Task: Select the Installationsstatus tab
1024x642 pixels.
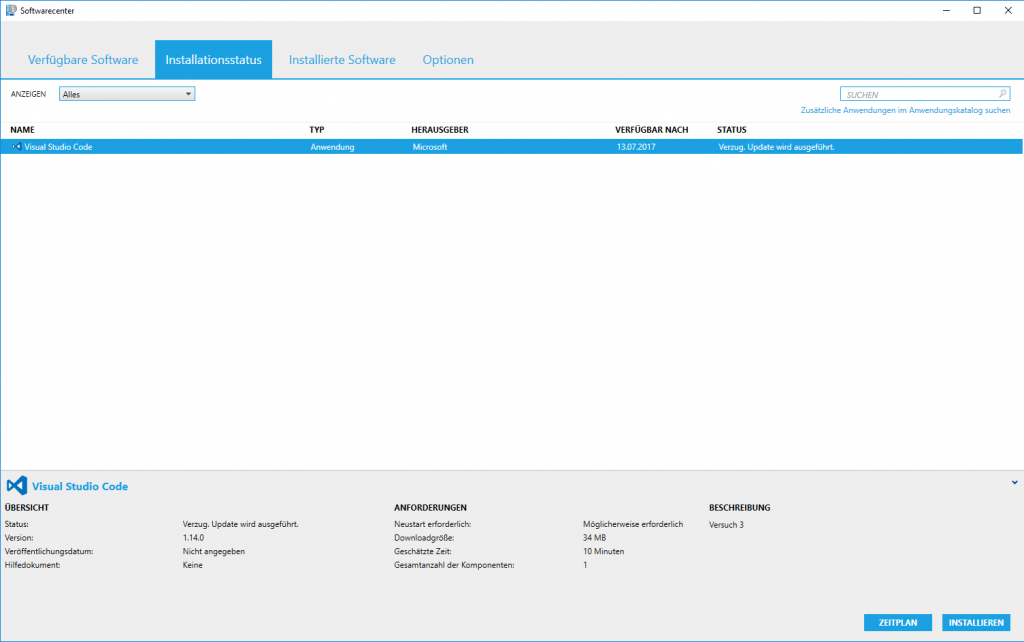Action: pos(214,59)
